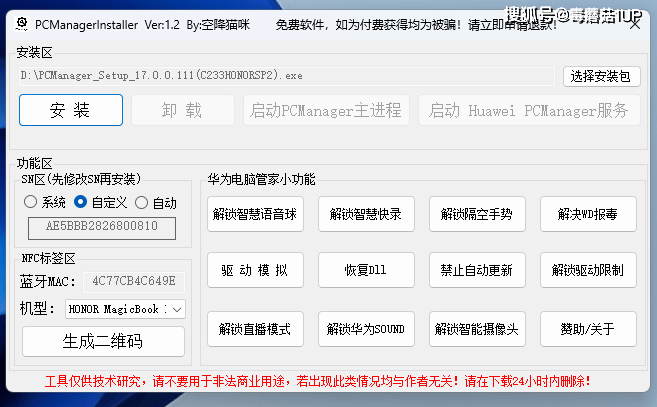Click 解锁华为SOUND button
This screenshot has height=407, width=657.
366,329
